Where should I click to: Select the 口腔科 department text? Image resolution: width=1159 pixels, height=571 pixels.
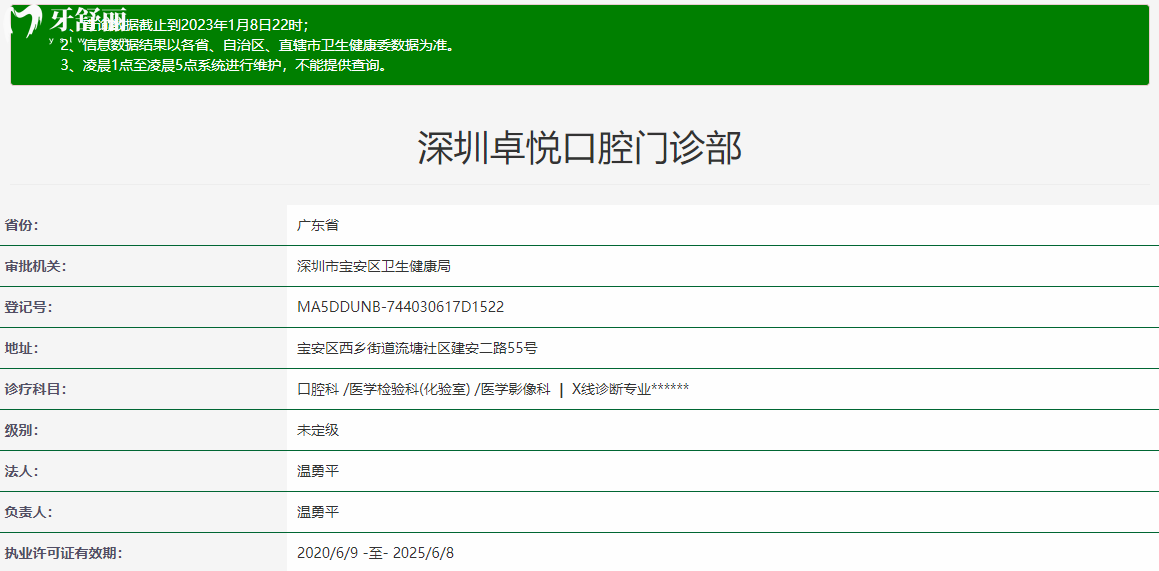[318, 389]
